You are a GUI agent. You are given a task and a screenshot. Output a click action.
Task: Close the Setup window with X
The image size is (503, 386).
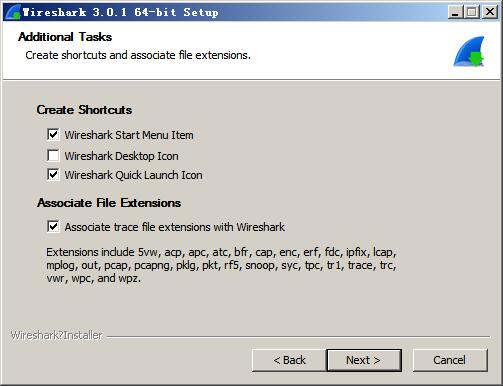pyautogui.click(x=490, y=12)
